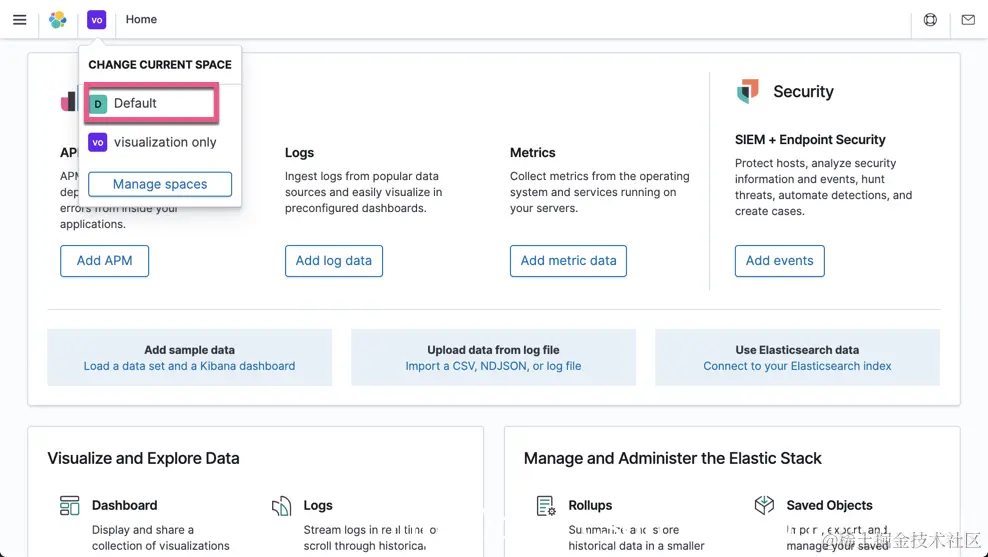Click the Elastic logo icon
The height and width of the screenshot is (557, 988).
(58, 20)
